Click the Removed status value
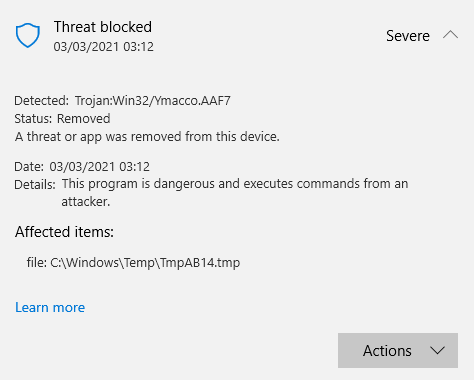Image resolution: width=476 pixels, height=380 pixels. 84,119
